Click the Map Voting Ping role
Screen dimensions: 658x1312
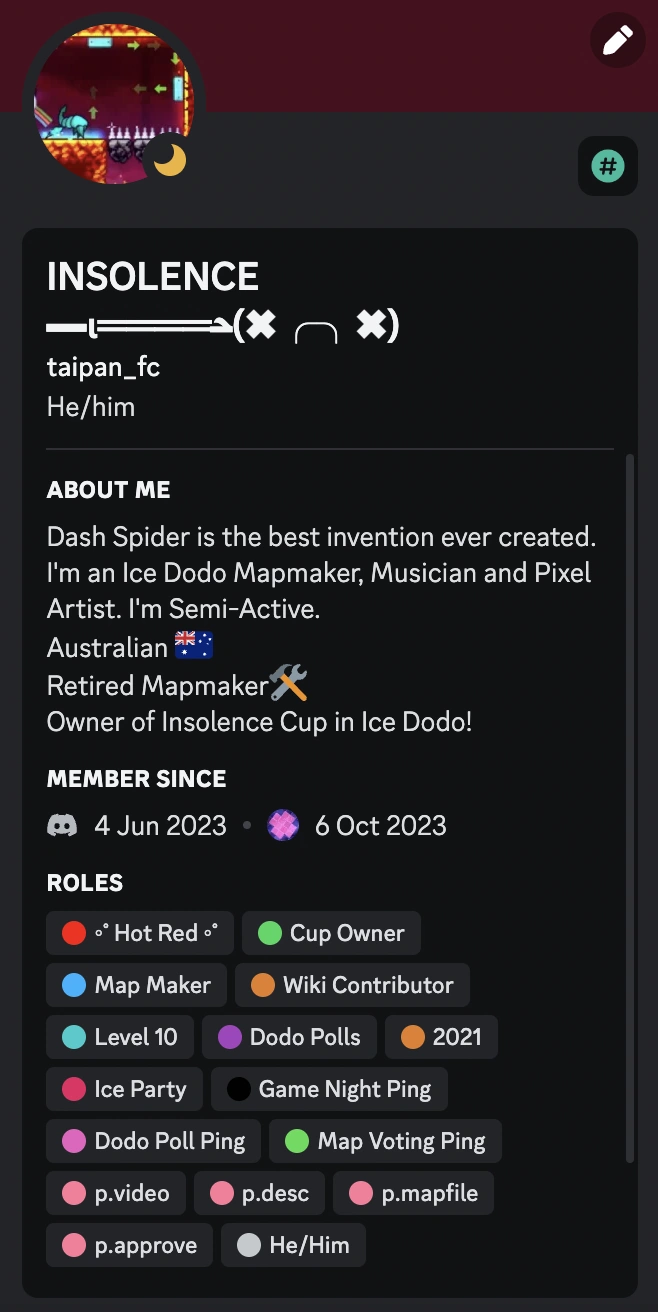[x=385, y=1141]
